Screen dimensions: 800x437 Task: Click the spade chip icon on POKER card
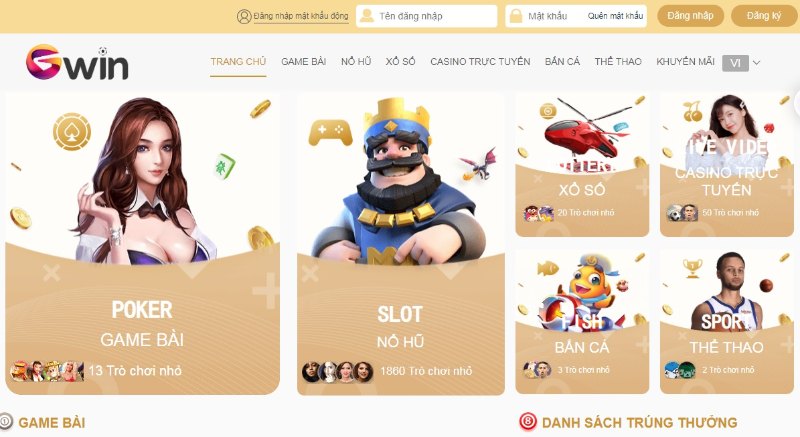(x=72, y=132)
